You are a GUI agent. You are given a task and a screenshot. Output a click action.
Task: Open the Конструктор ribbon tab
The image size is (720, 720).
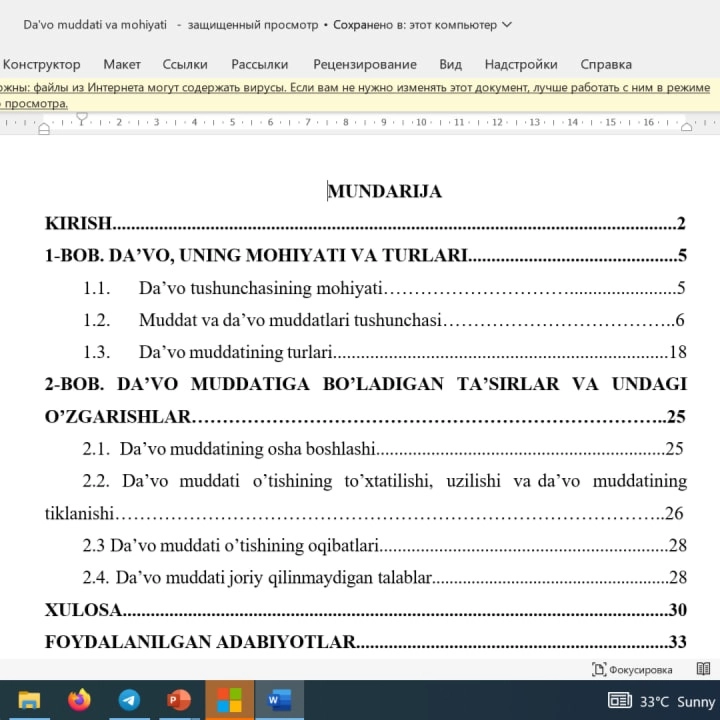[41, 64]
